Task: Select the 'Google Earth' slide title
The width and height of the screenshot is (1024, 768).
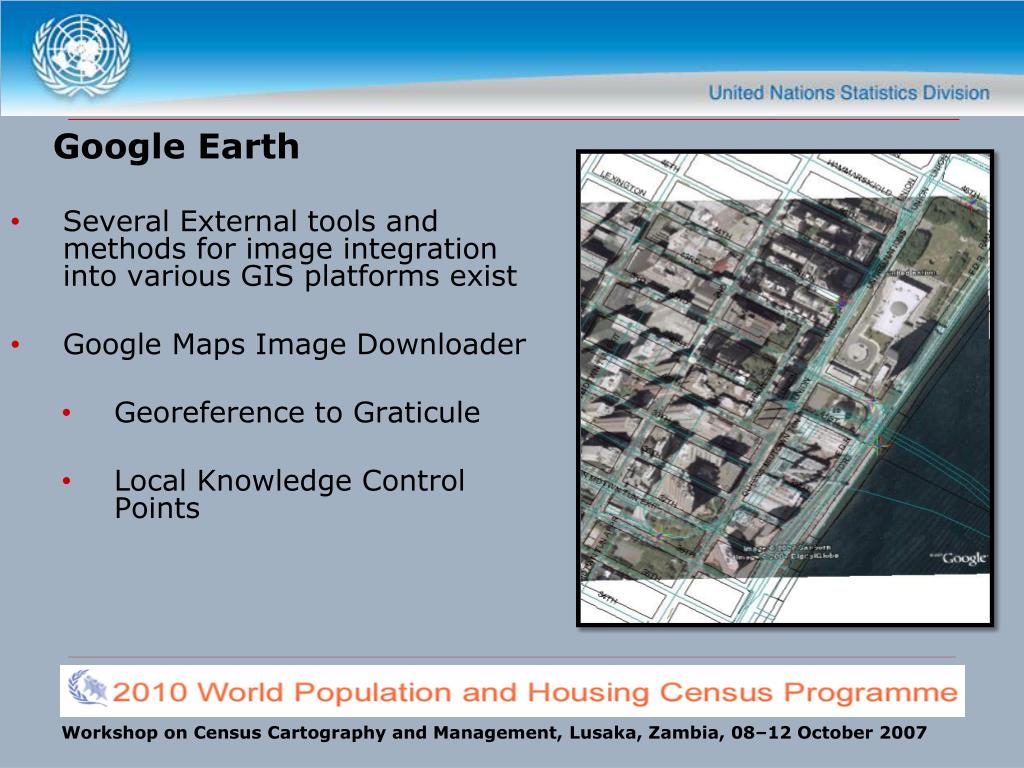Action: [176, 146]
